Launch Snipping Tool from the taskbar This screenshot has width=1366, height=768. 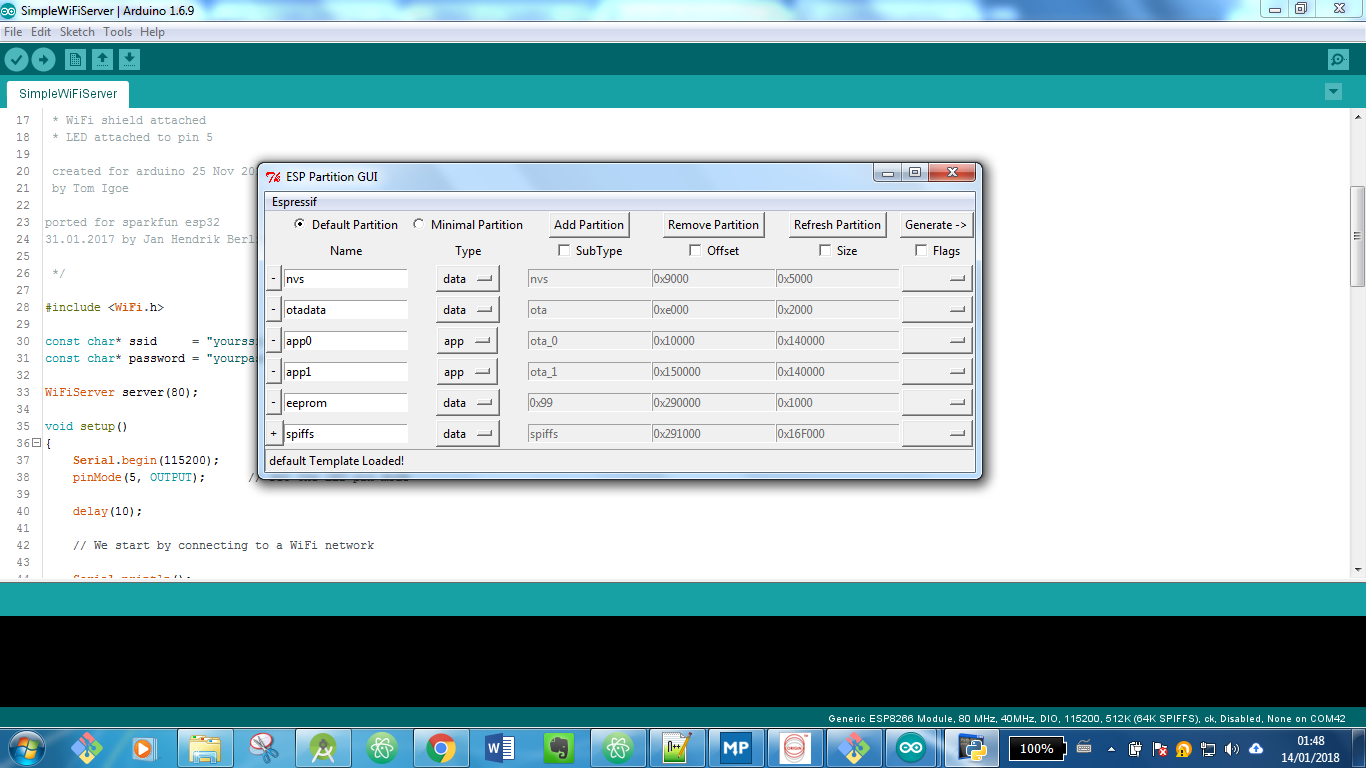[x=264, y=748]
